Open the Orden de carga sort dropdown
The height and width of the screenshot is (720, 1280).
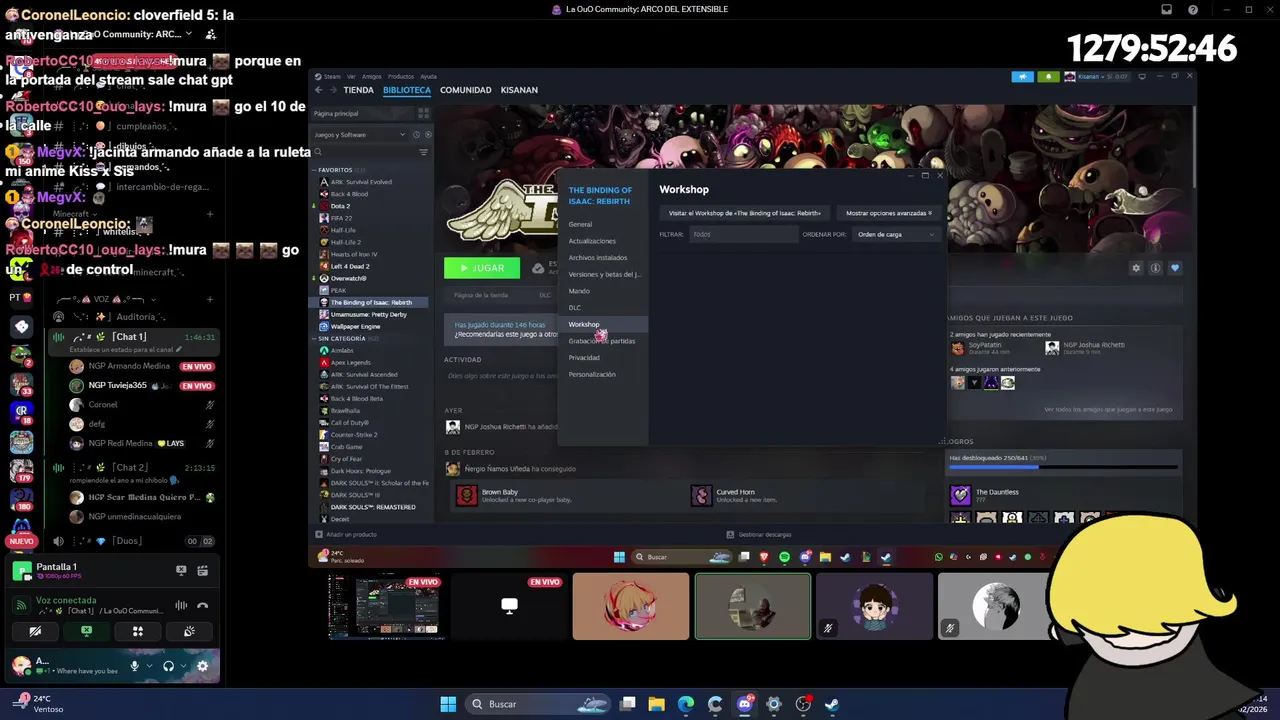[x=896, y=234]
